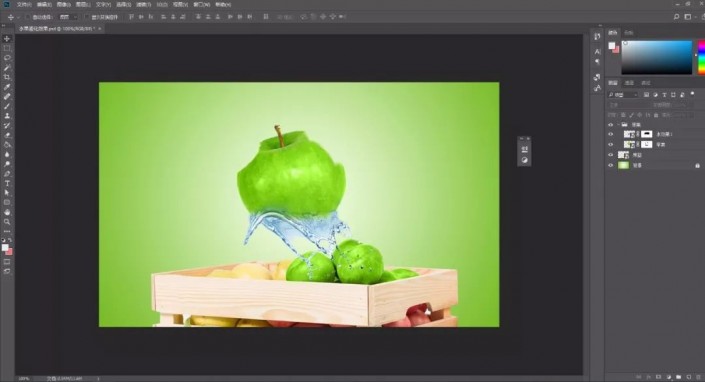The width and height of the screenshot is (705, 382).
Task: Select the Brush tool
Action: click(x=7, y=106)
